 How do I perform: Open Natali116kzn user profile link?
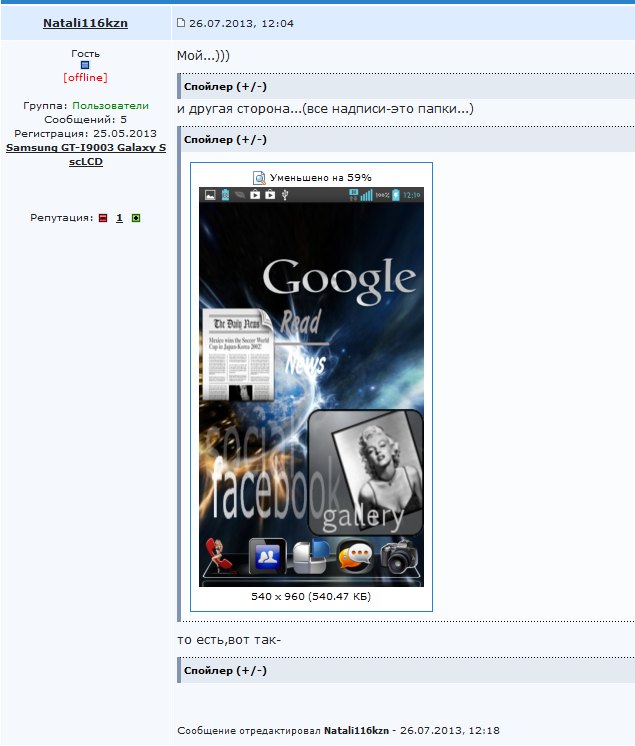click(85, 23)
